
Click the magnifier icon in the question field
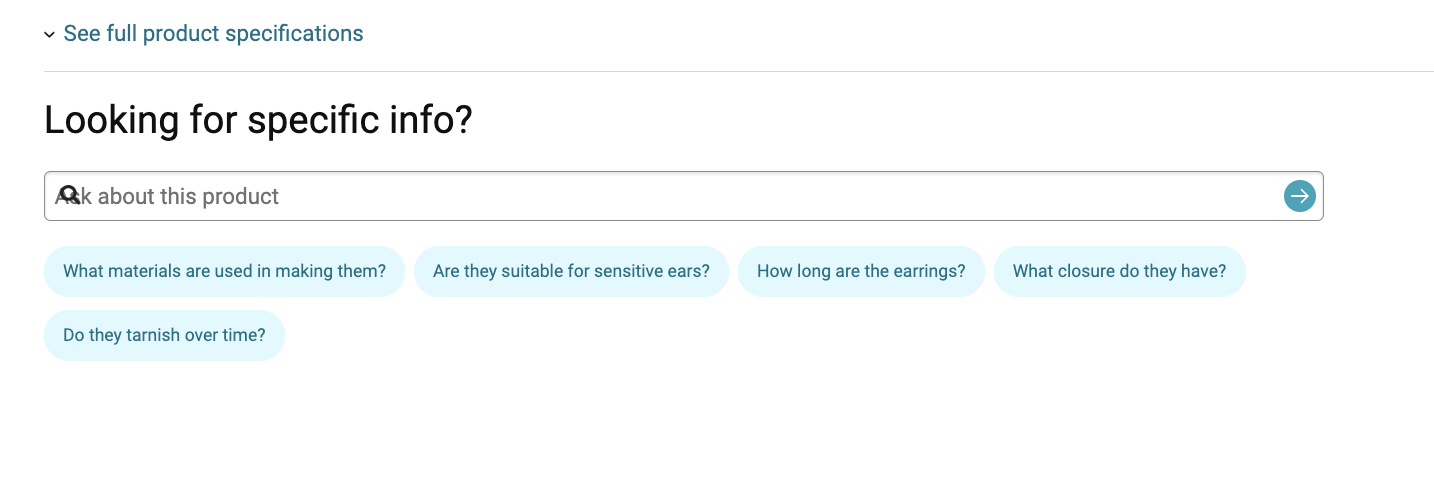pyautogui.click(x=69, y=195)
